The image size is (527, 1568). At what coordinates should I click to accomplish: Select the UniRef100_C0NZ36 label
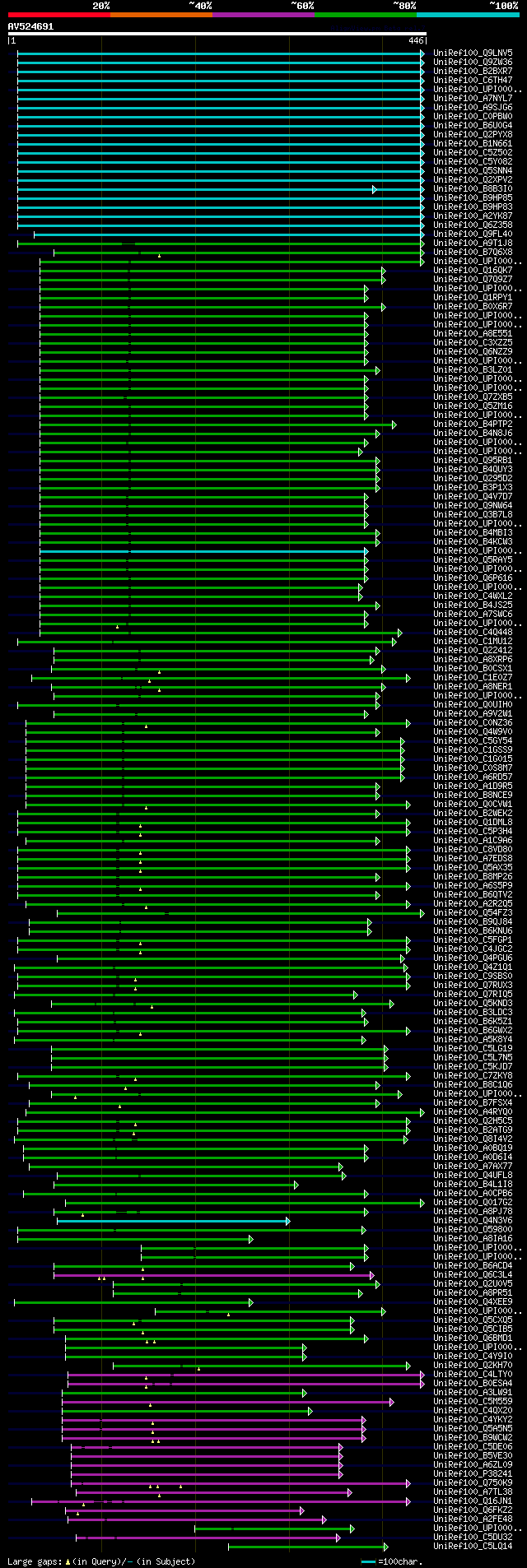473,722
